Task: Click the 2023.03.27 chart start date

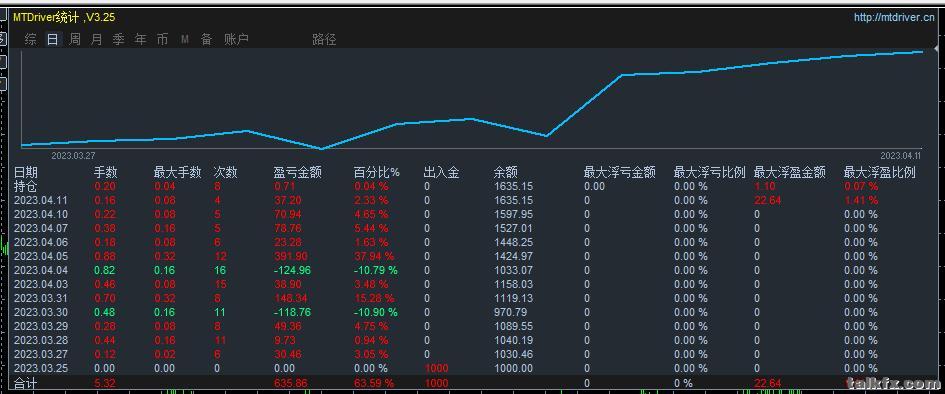Action: click(x=73, y=155)
